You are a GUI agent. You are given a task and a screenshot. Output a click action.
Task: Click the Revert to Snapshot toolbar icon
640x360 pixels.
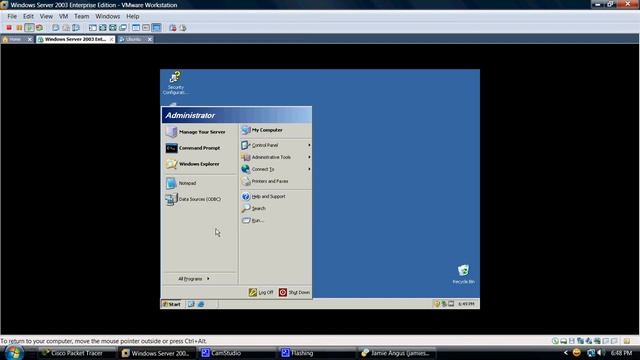point(66,28)
